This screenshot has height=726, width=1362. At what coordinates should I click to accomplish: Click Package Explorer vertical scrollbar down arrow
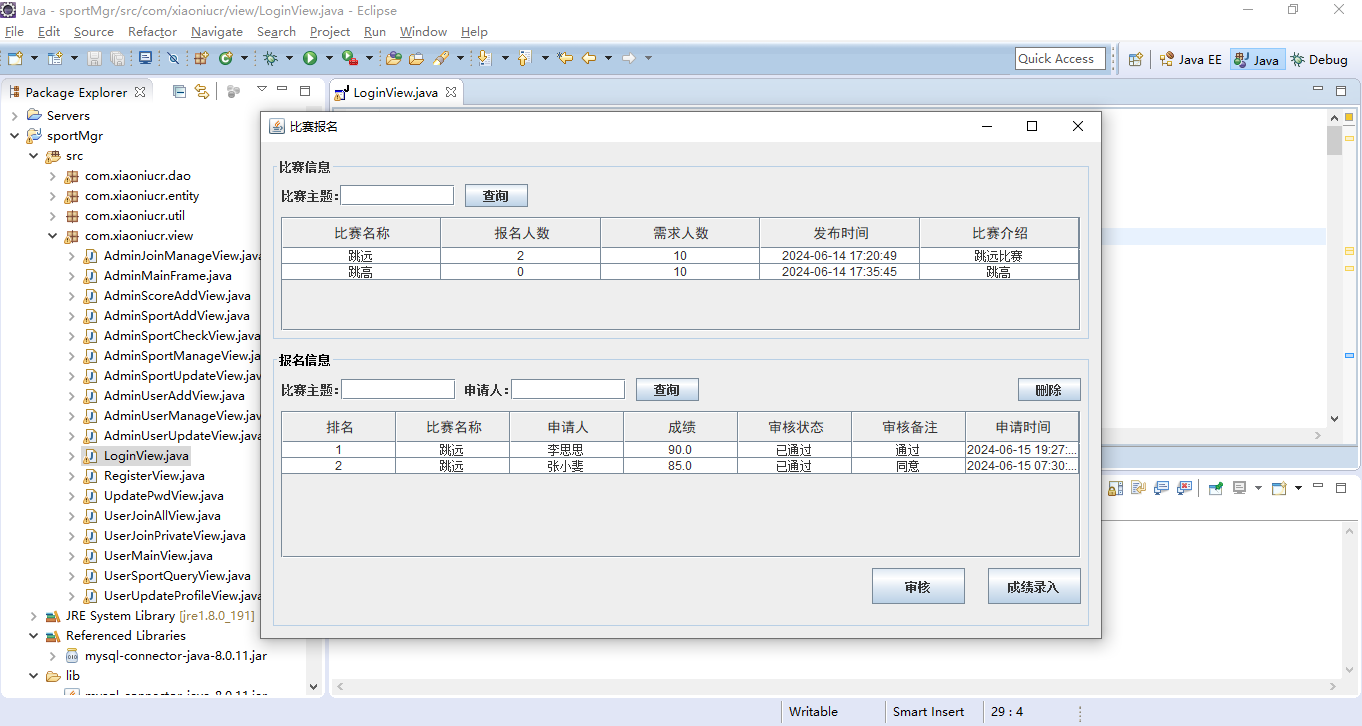pos(314,687)
